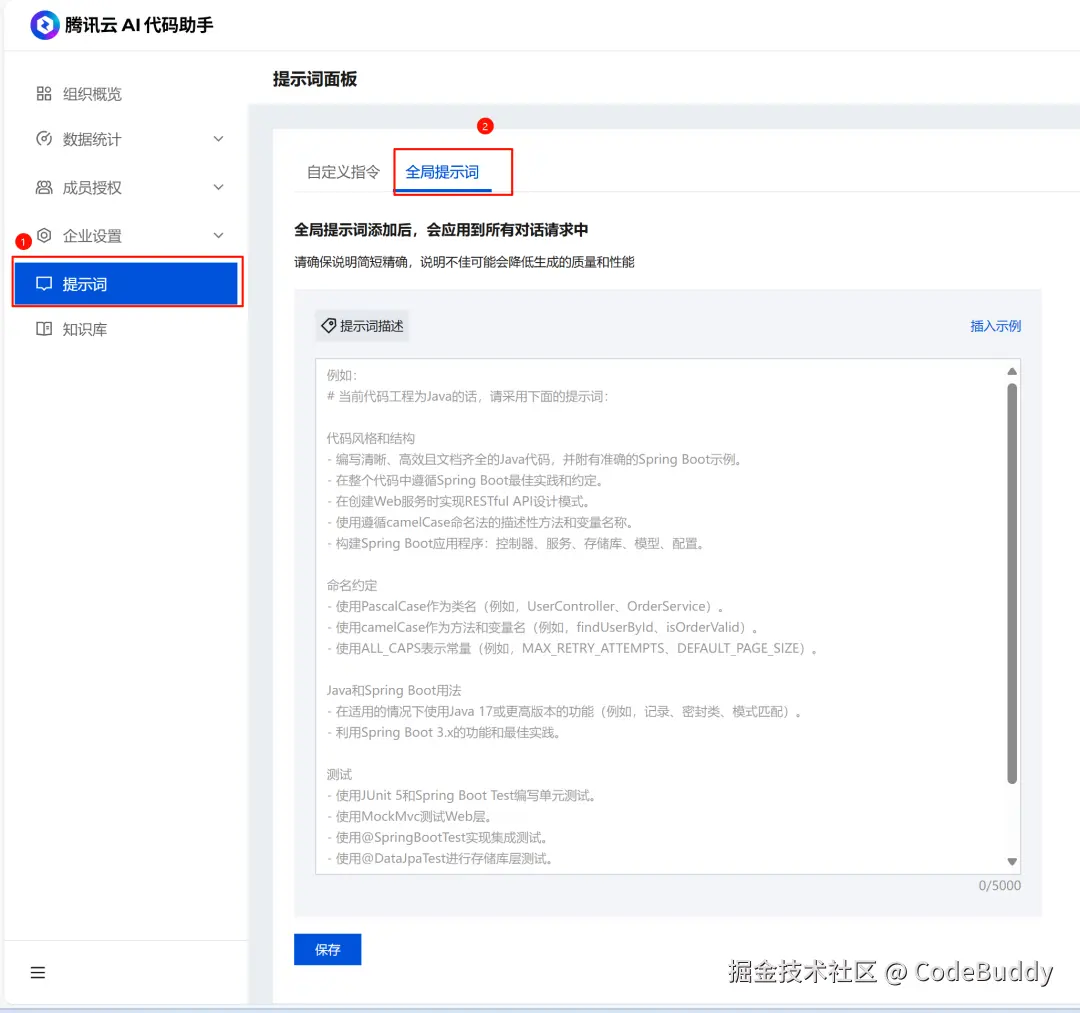Switch to the 自定义指令 tab

click(342, 171)
